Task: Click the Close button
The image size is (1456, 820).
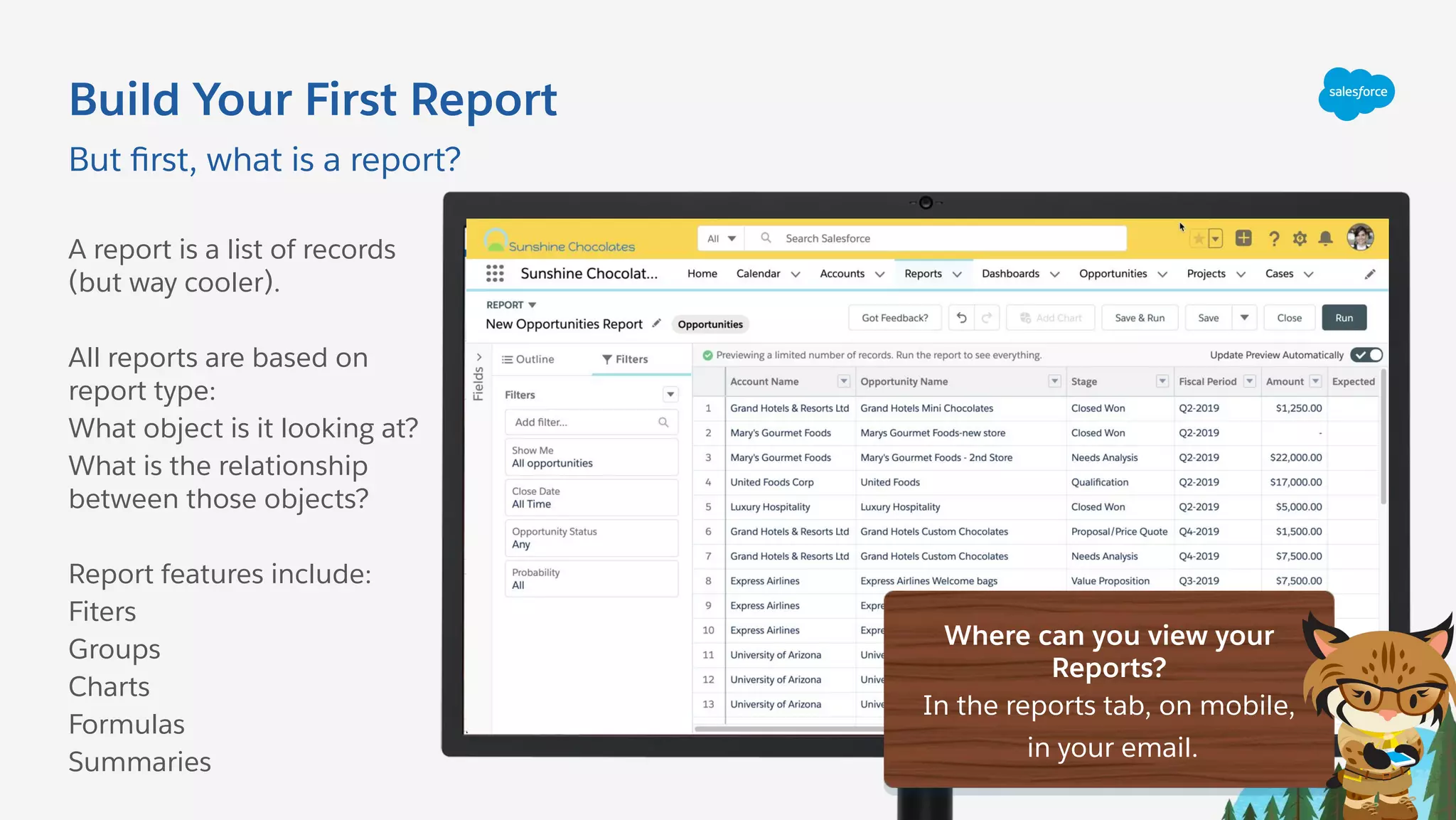Action: click(1289, 318)
